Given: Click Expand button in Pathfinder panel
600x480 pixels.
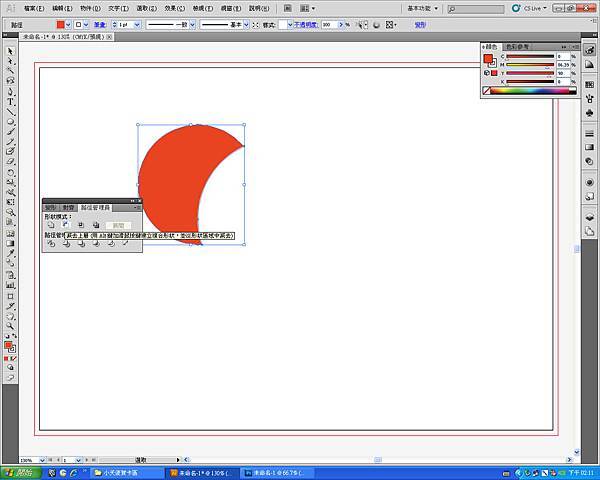Looking at the screenshot, I should pyautogui.click(x=119, y=225).
